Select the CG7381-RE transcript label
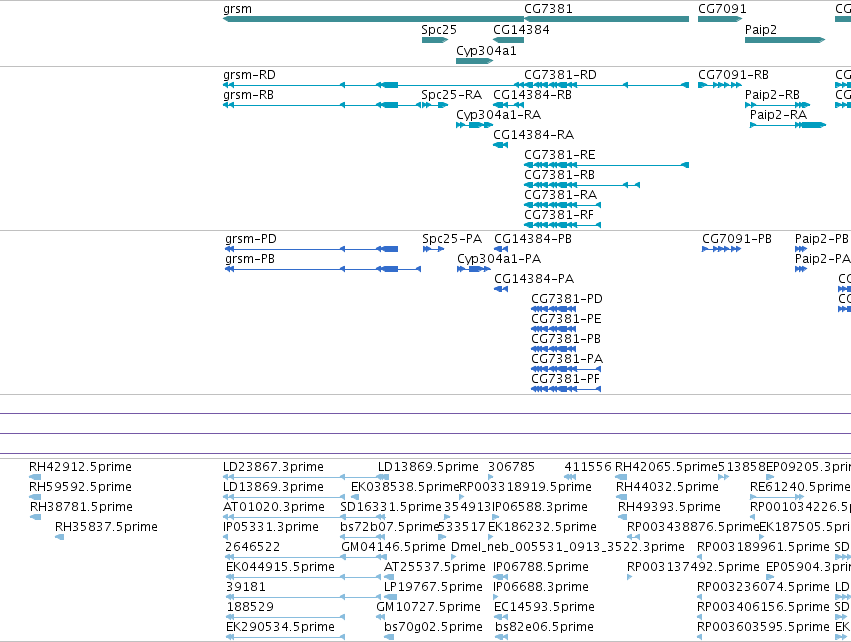The image size is (851, 642). (x=560, y=155)
